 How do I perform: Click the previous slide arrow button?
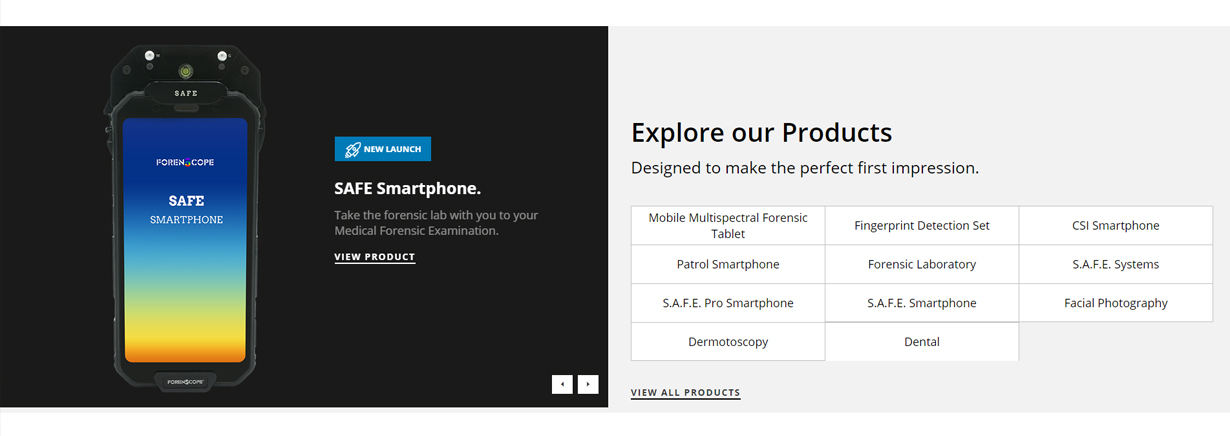[x=562, y=384]
